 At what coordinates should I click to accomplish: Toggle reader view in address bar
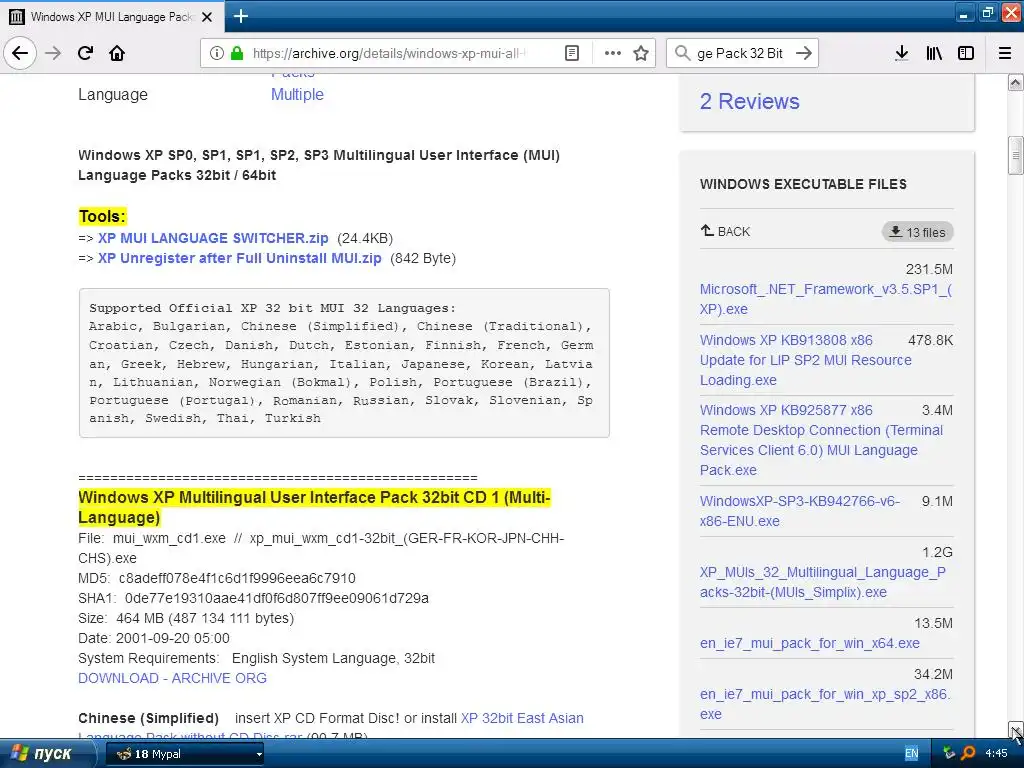[x=571, y=53]
